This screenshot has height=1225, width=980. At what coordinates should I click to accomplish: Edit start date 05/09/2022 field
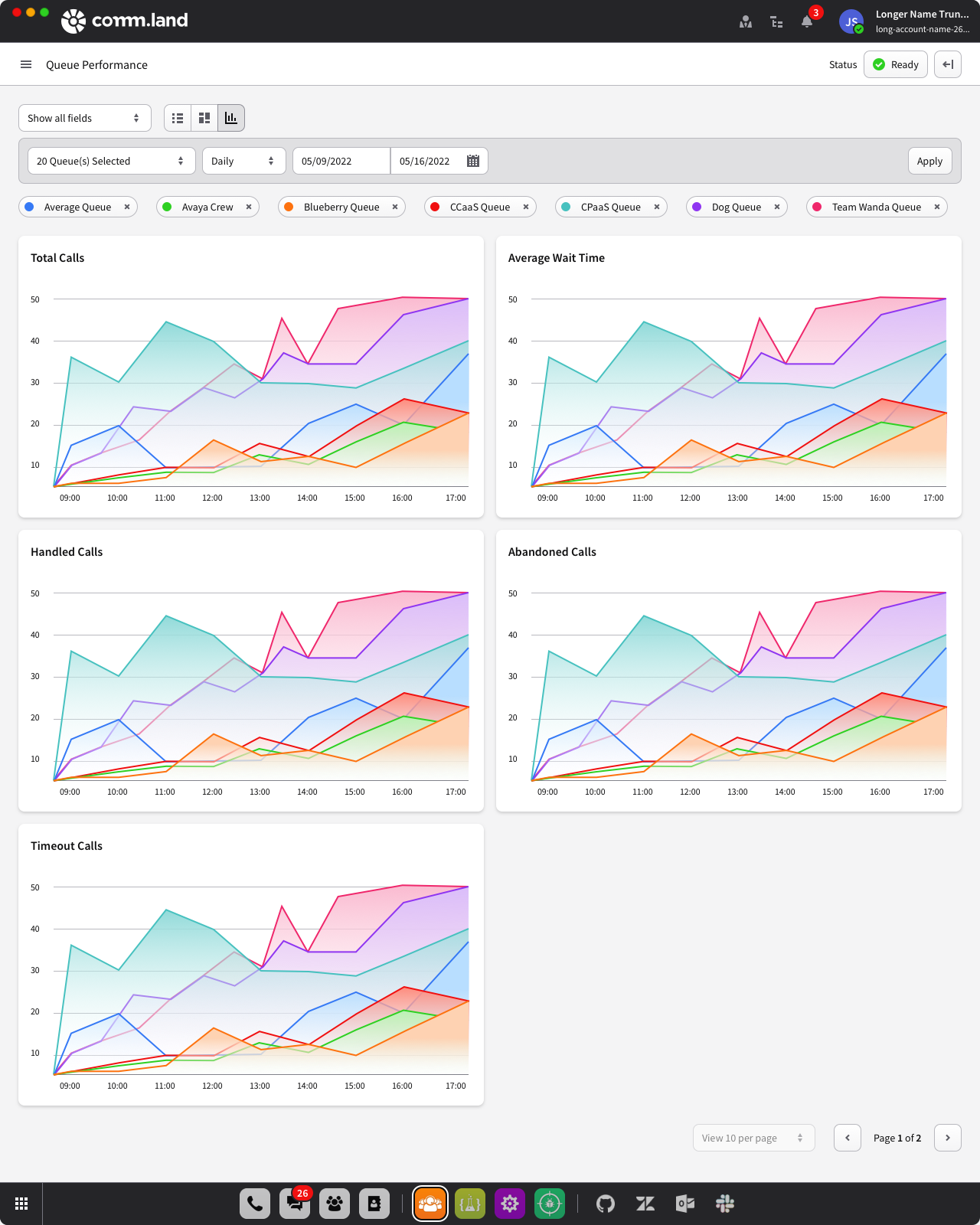point(341,161)
